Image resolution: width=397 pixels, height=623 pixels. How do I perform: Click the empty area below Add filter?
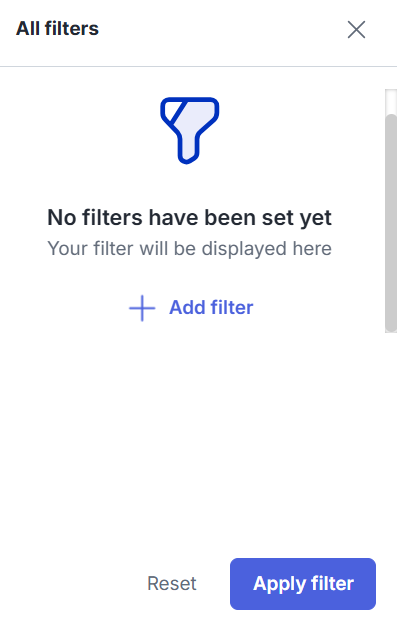(x=191, y=437)
